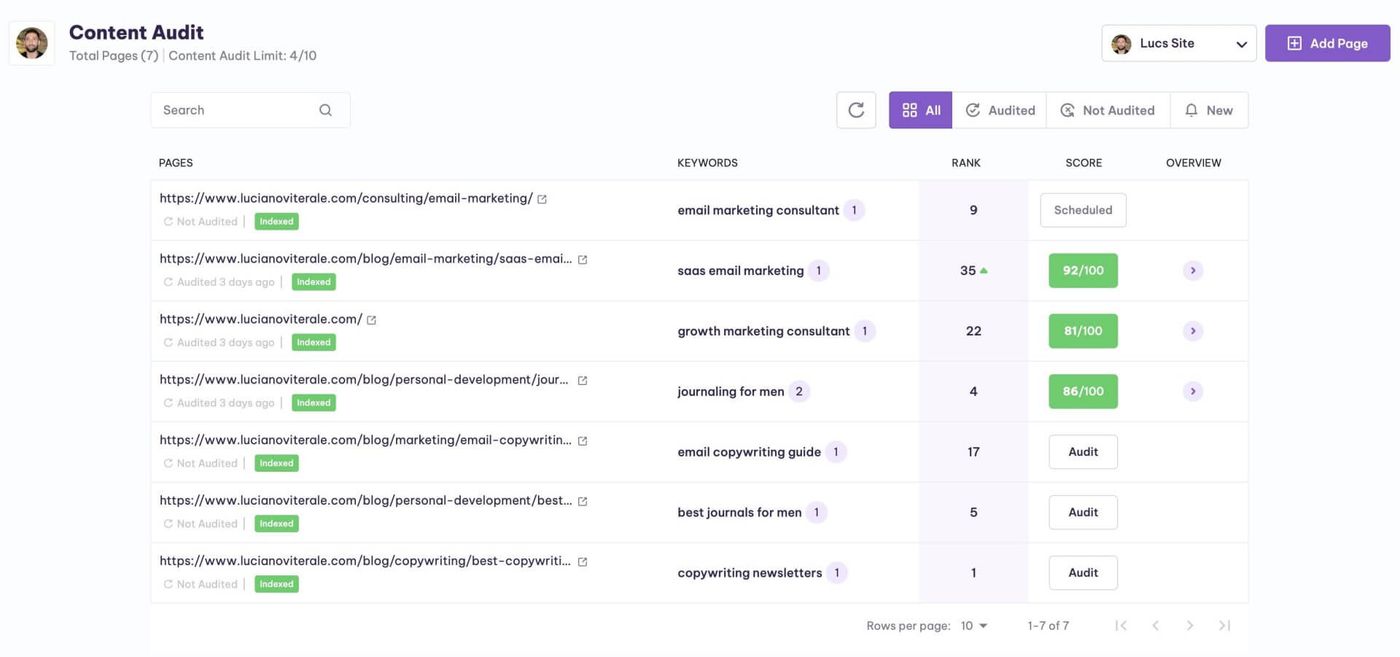Switch to the Not Audited filter tab
Screen dimensions: 1400x657
[1108, 110]
